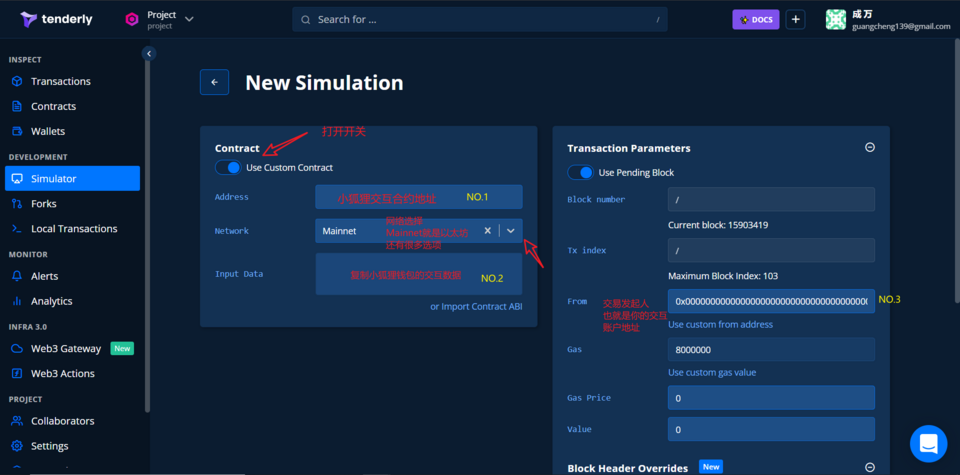Screen dimensions: 960x475
Task: Click the Local Transactions terminal icon
Action: (x=17, y=229)
